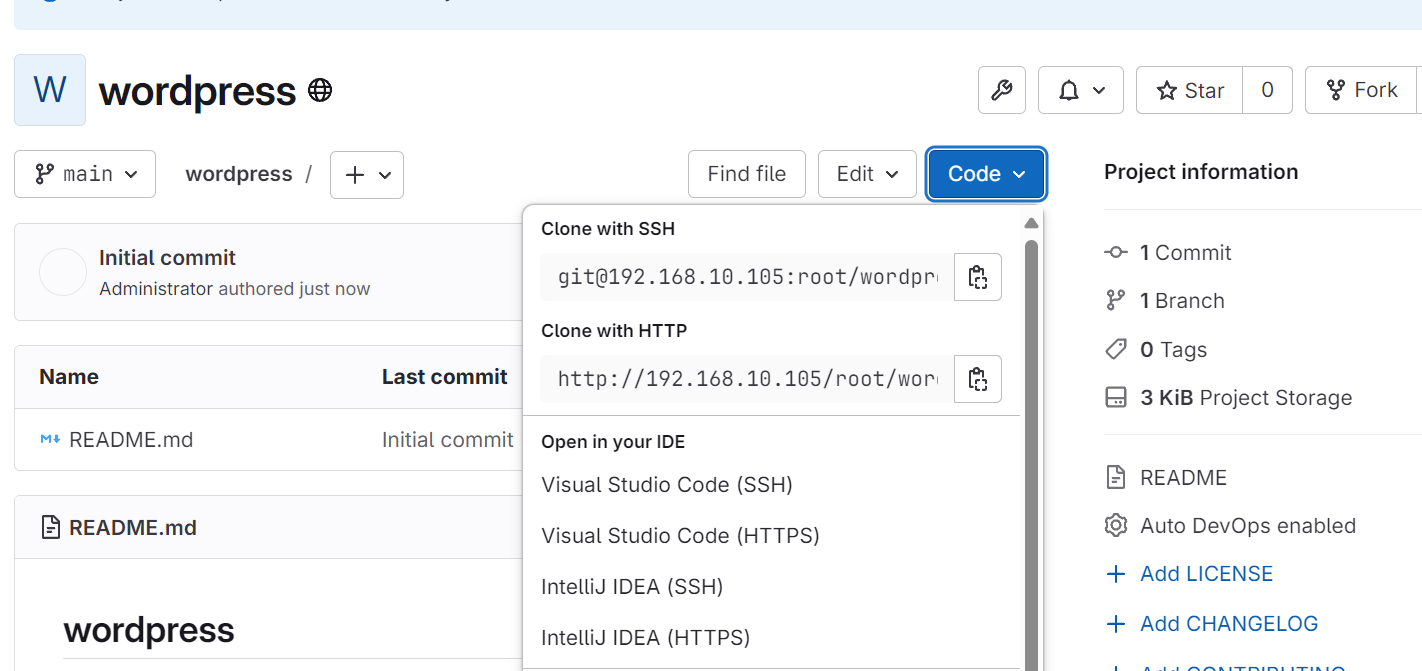Click the Clone with HTTP label
This screenshot has height=671, width=1422.
[x=614, y=331]
